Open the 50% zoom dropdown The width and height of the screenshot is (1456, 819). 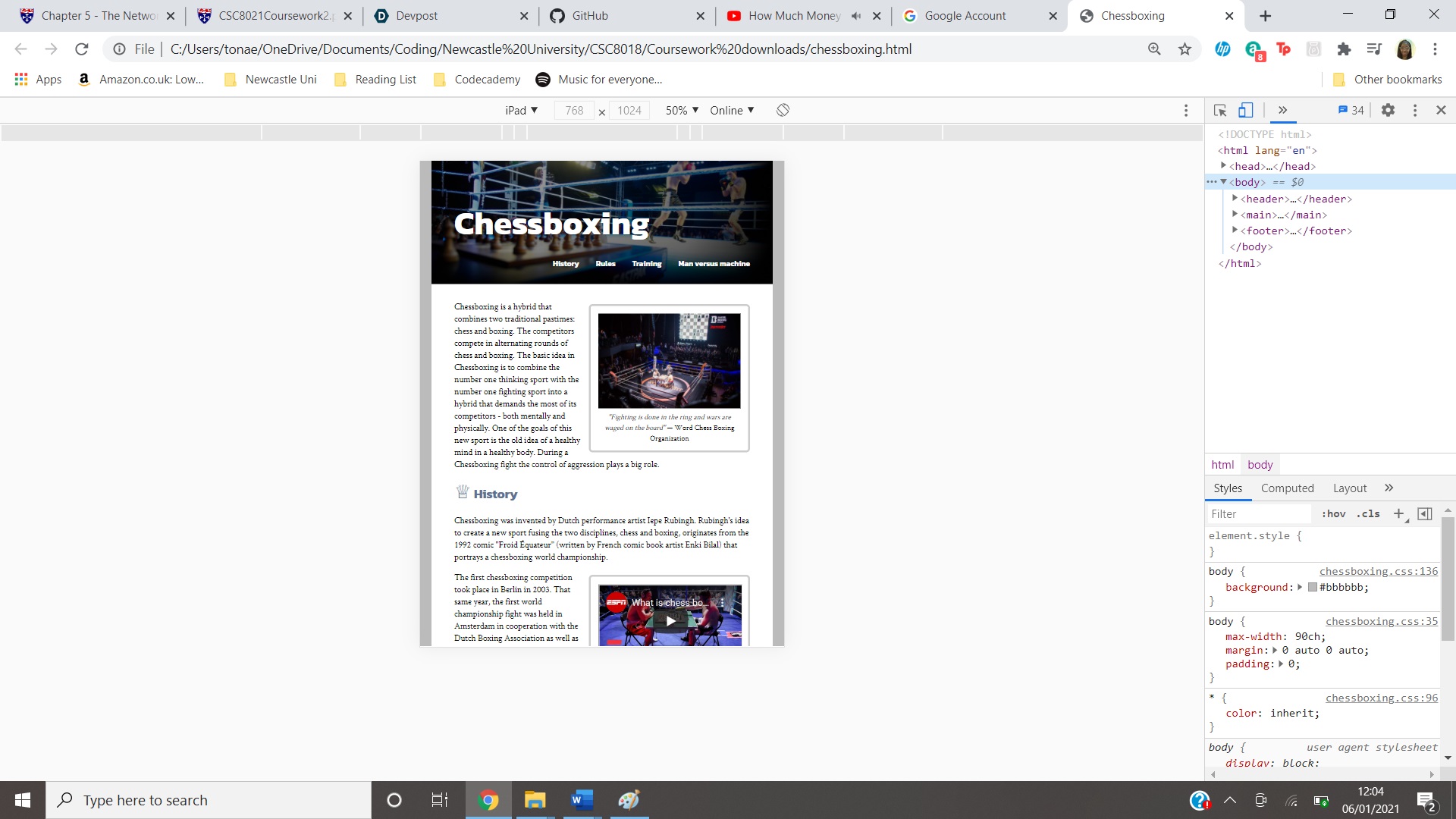click(x=682, y=111)
